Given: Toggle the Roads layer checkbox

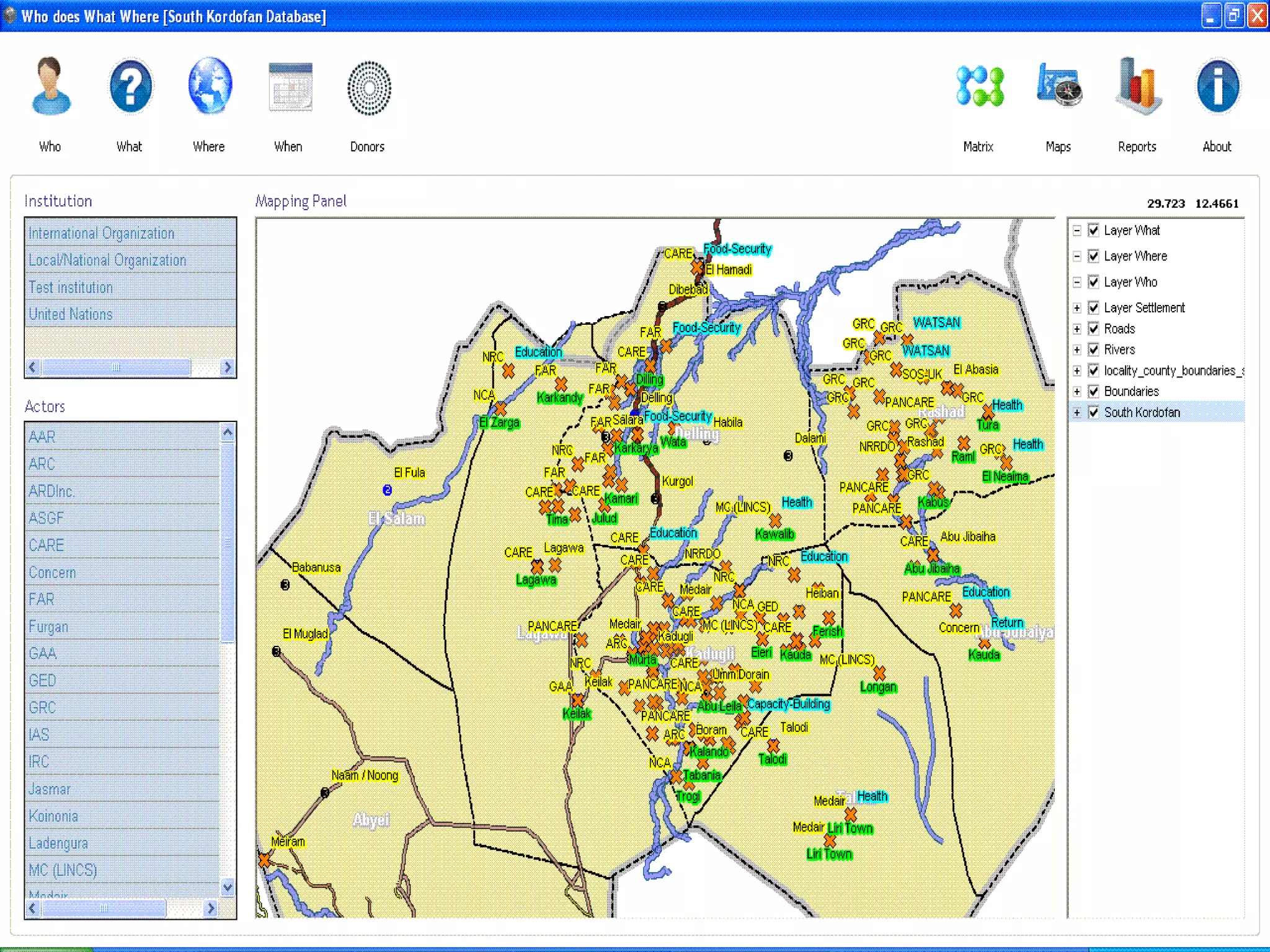Looking at the screenshot, I should (1094, 328).
